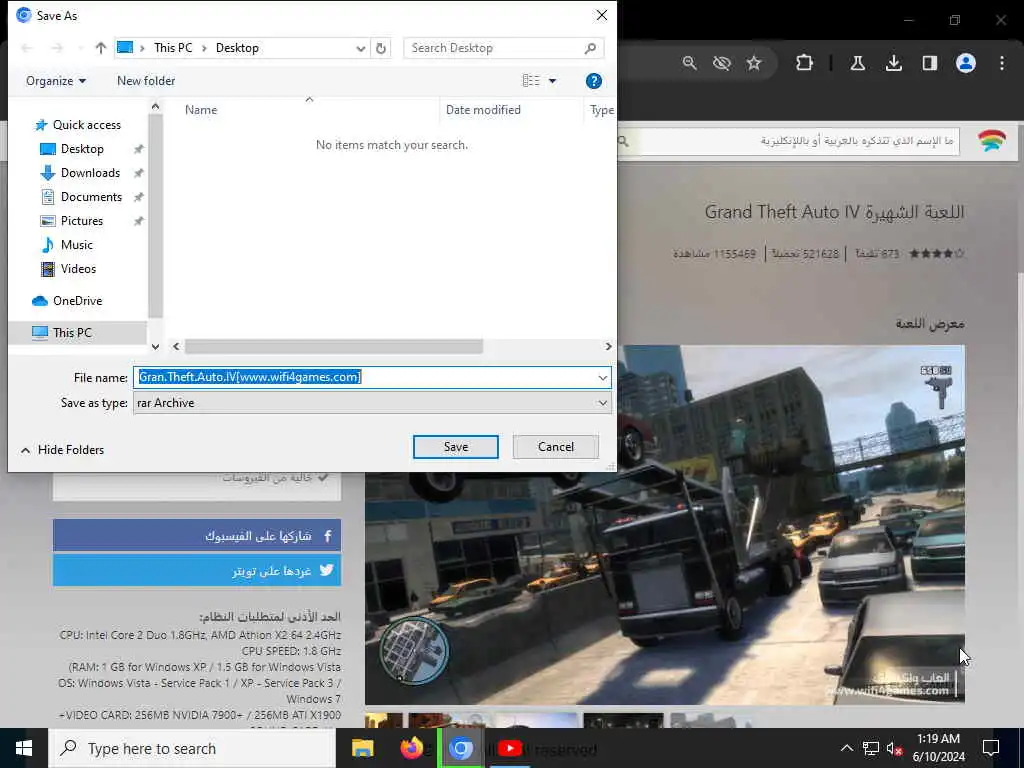Image resolution: width=1024 pixels, height=768 pixels.
Task: Open the Windows Start button
Action: [24, 748]
